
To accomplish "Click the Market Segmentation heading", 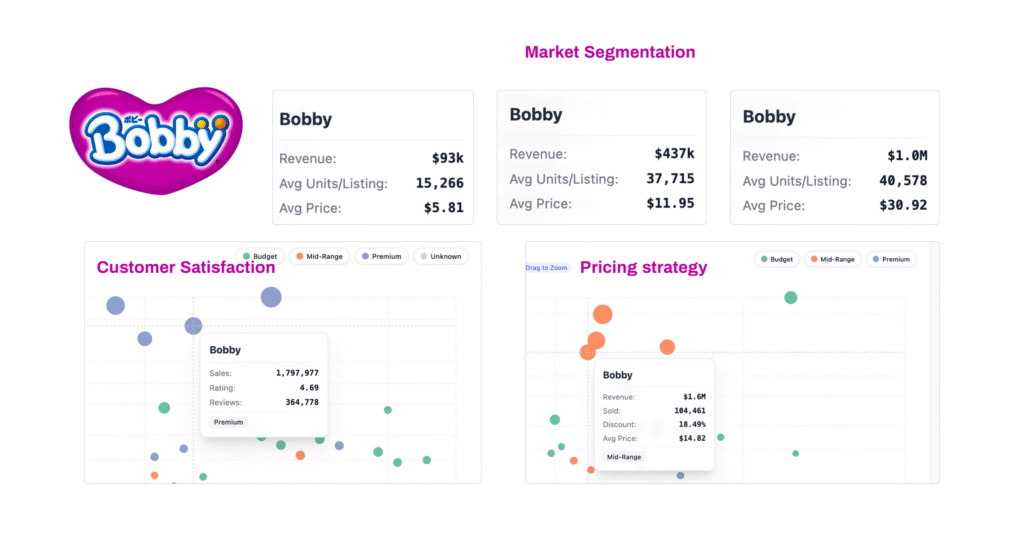I will [x=610, y=52].
